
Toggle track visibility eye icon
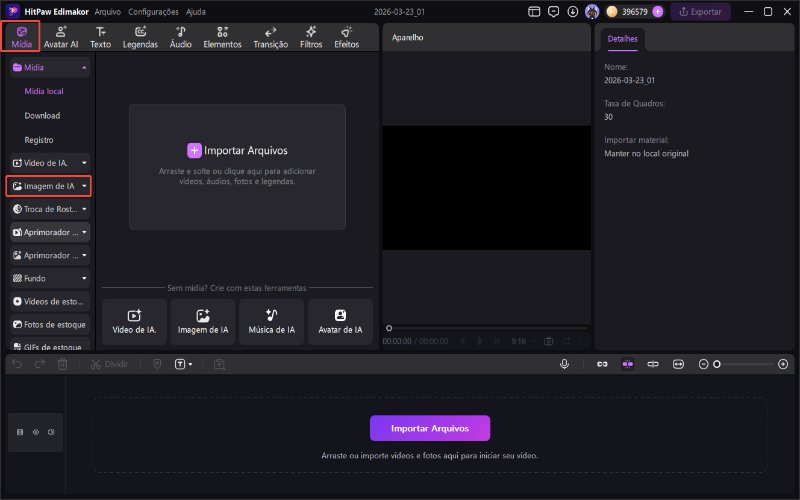click(36, 432)
